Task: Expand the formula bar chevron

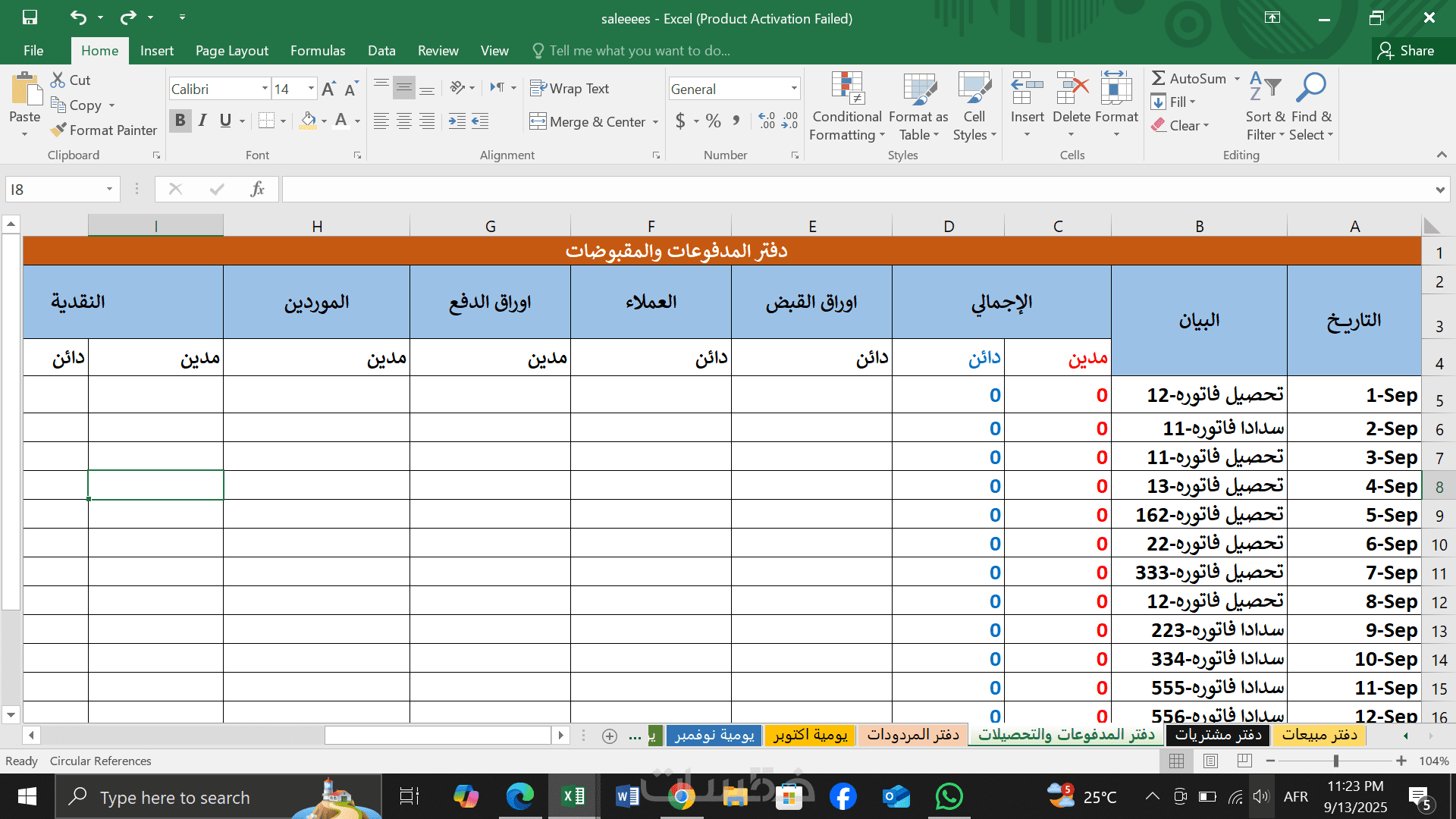Action: [1439, 190]
